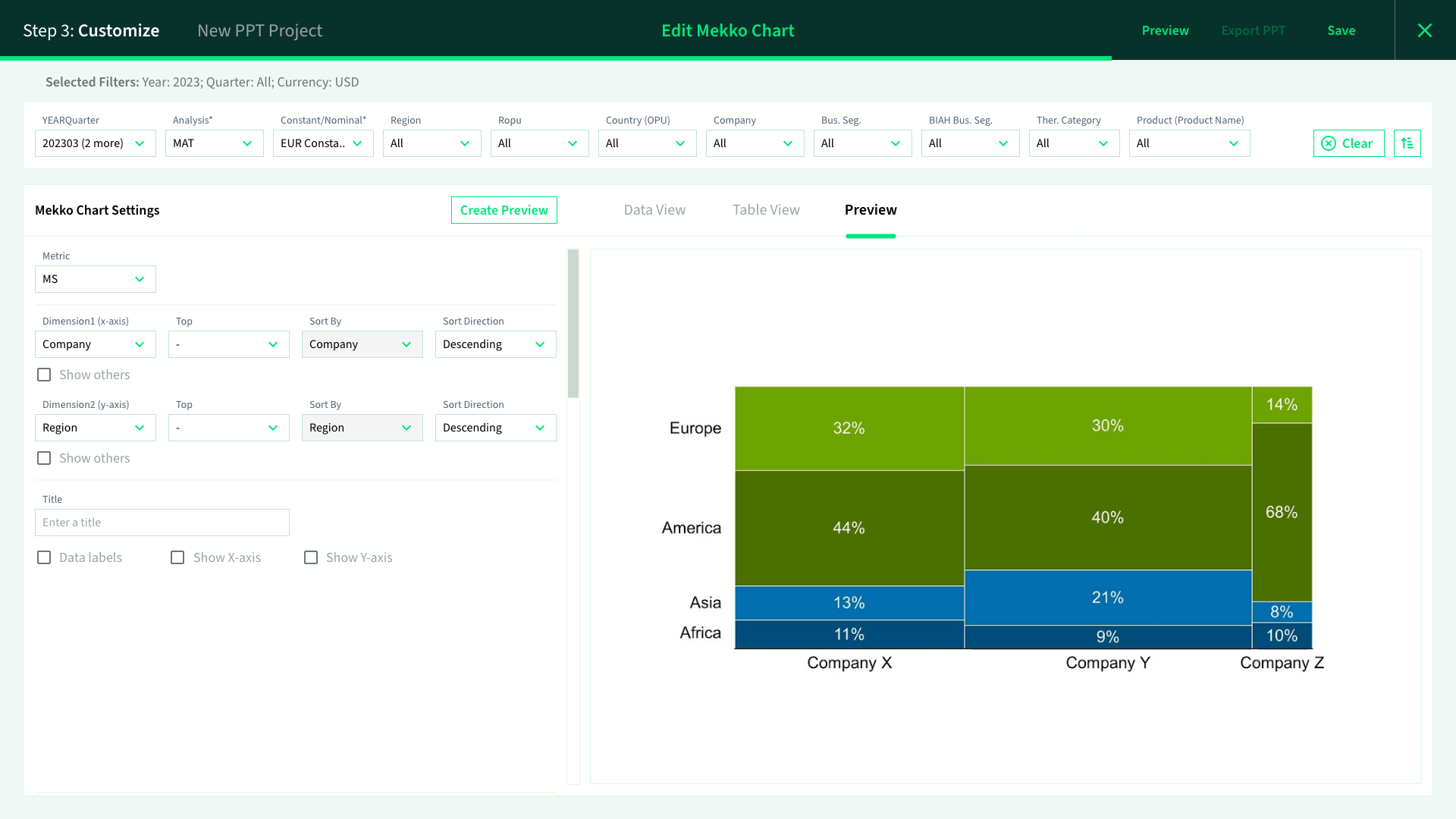The image size is (1456, 819).
Task: Click chevron of Product Name filter
Action: tap(1234, 143)
